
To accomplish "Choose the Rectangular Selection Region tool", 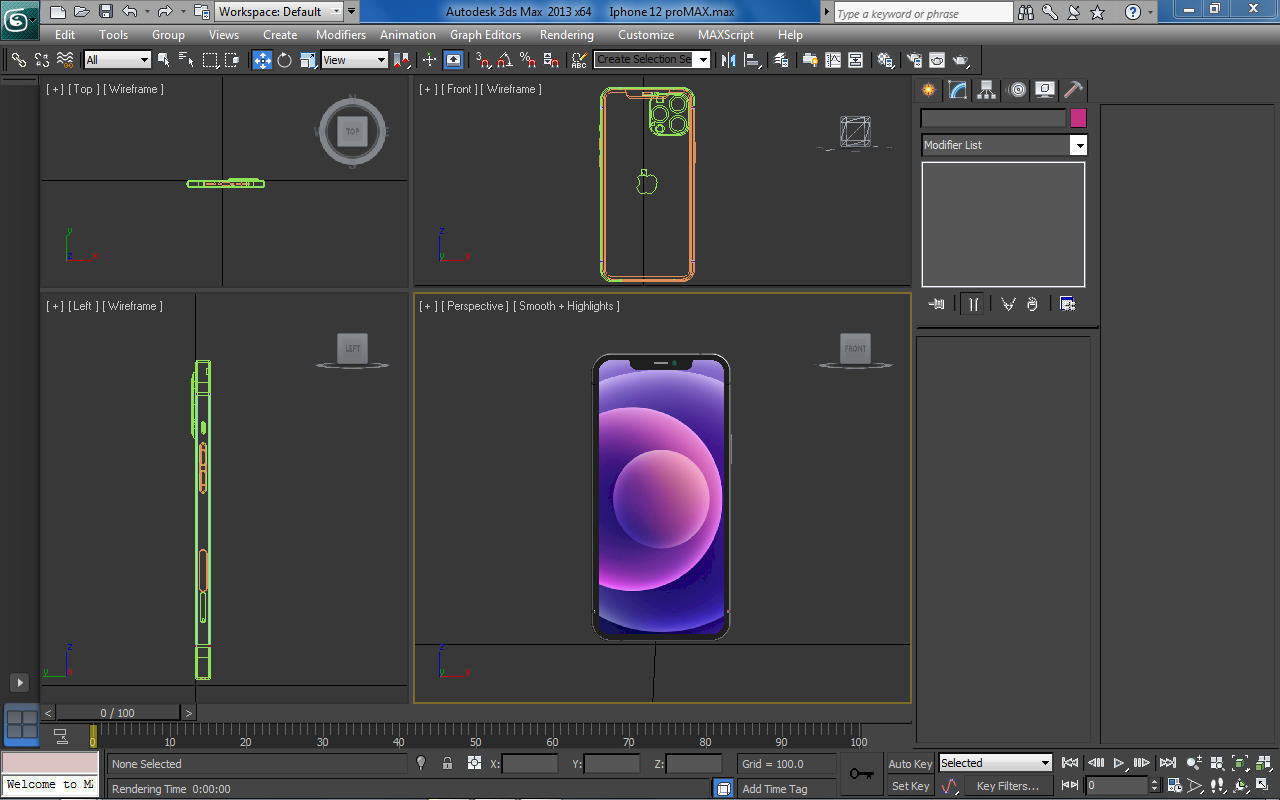I will pyautogui.click(x=210, y=60).
